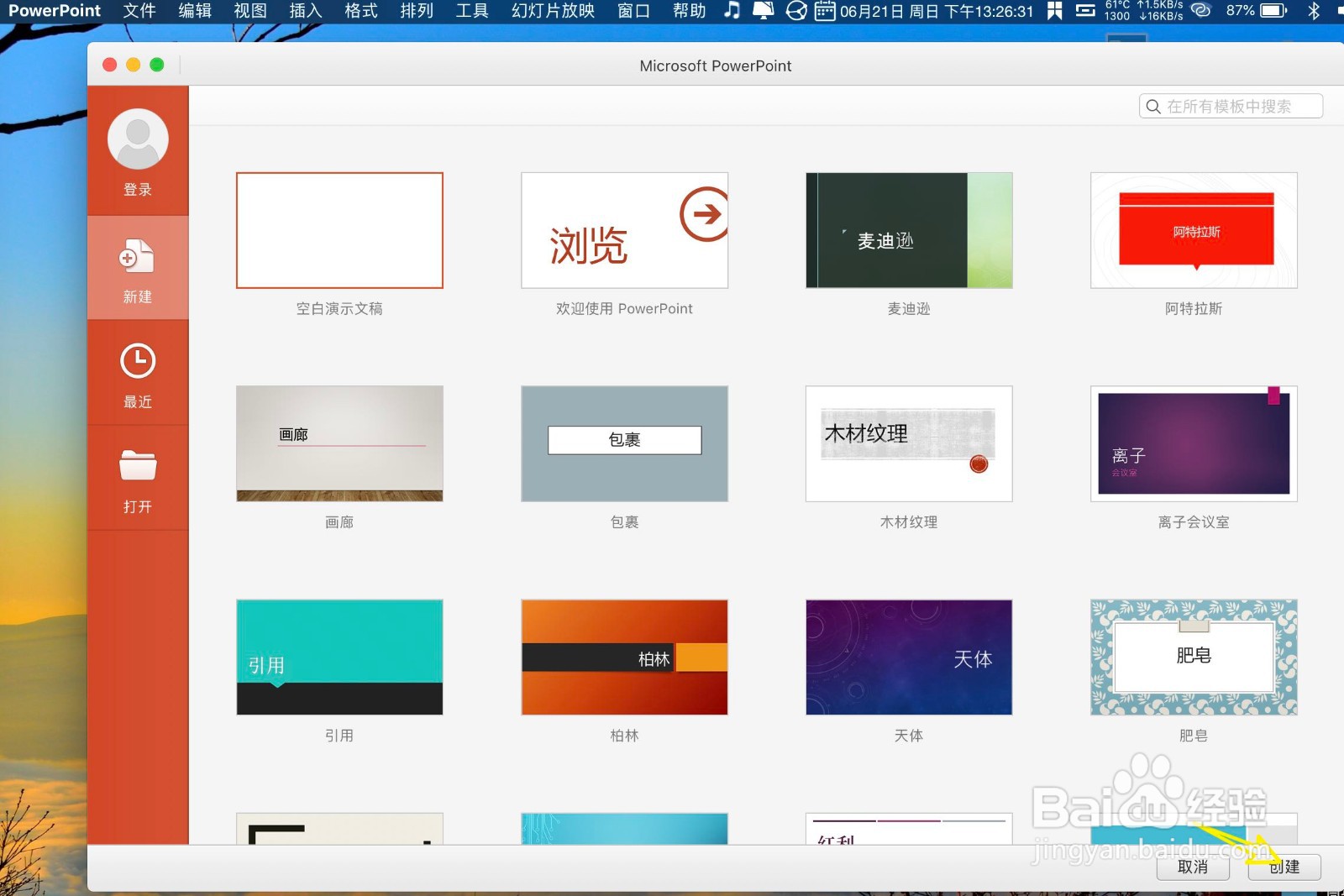Image resolution: width=1344 pixels, height=896 pixels.
Task: Choose the 麦迪逊 template
Action: coord(908,229)
